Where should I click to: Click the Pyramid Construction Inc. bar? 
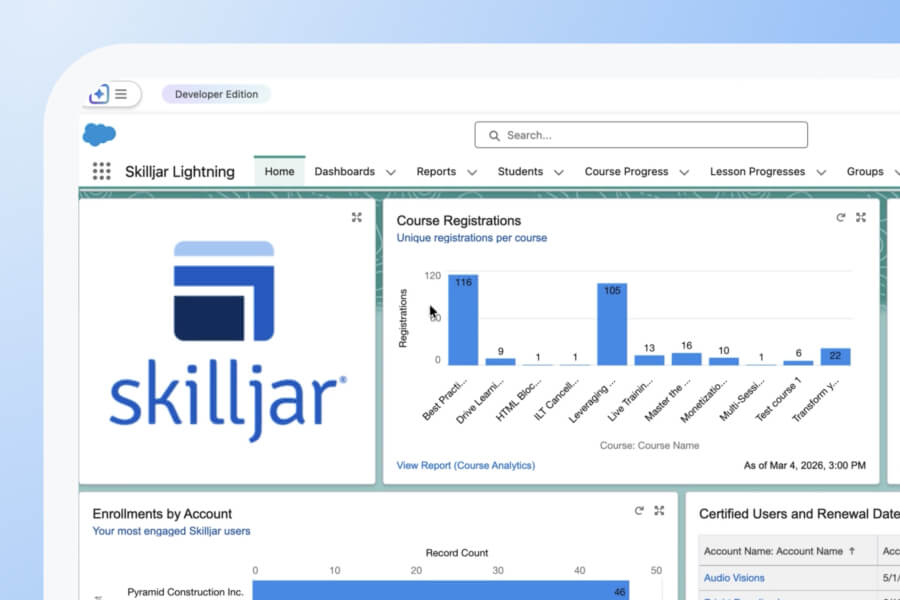point(441,590)
